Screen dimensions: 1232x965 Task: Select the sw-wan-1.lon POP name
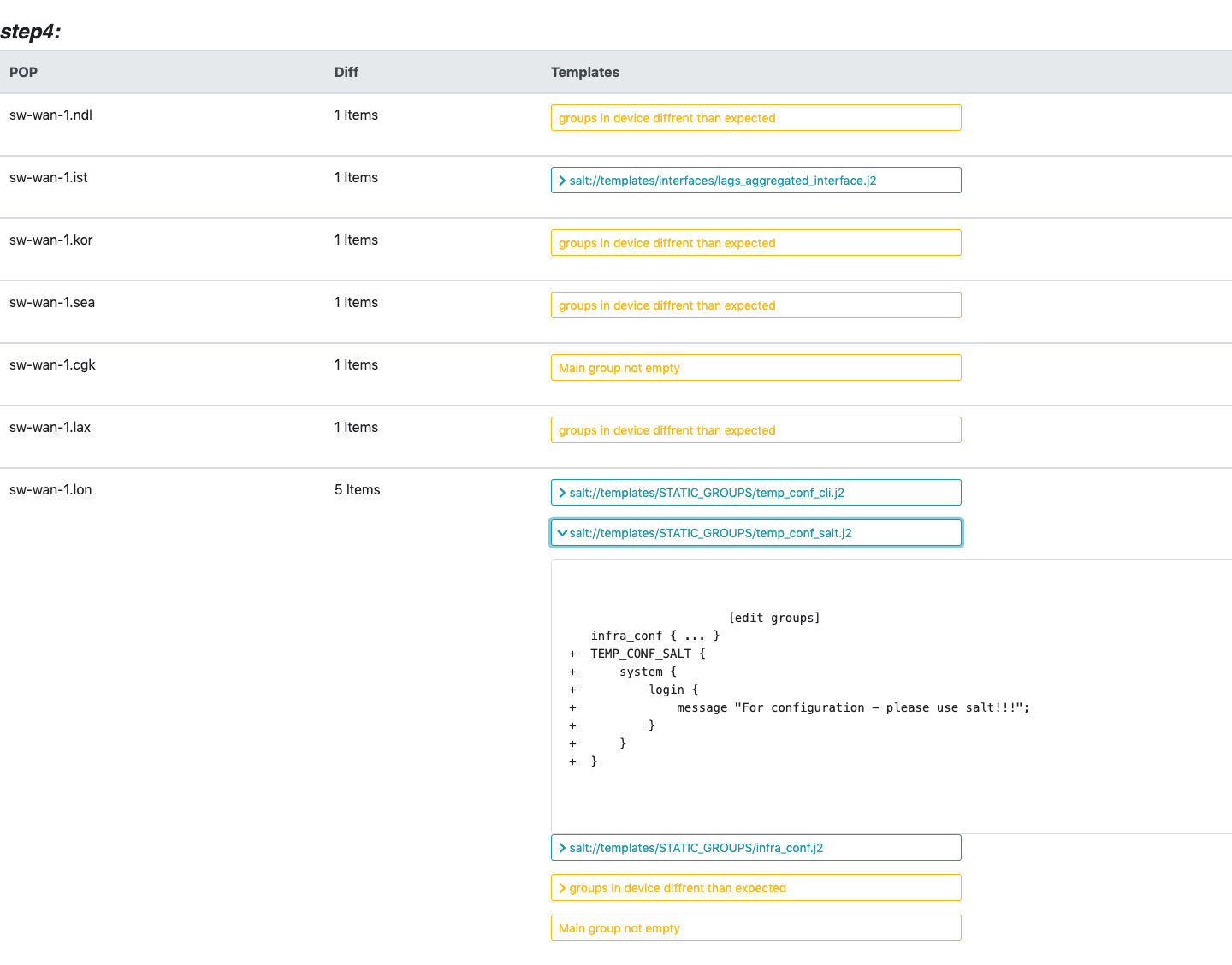(x=50, y=490)
